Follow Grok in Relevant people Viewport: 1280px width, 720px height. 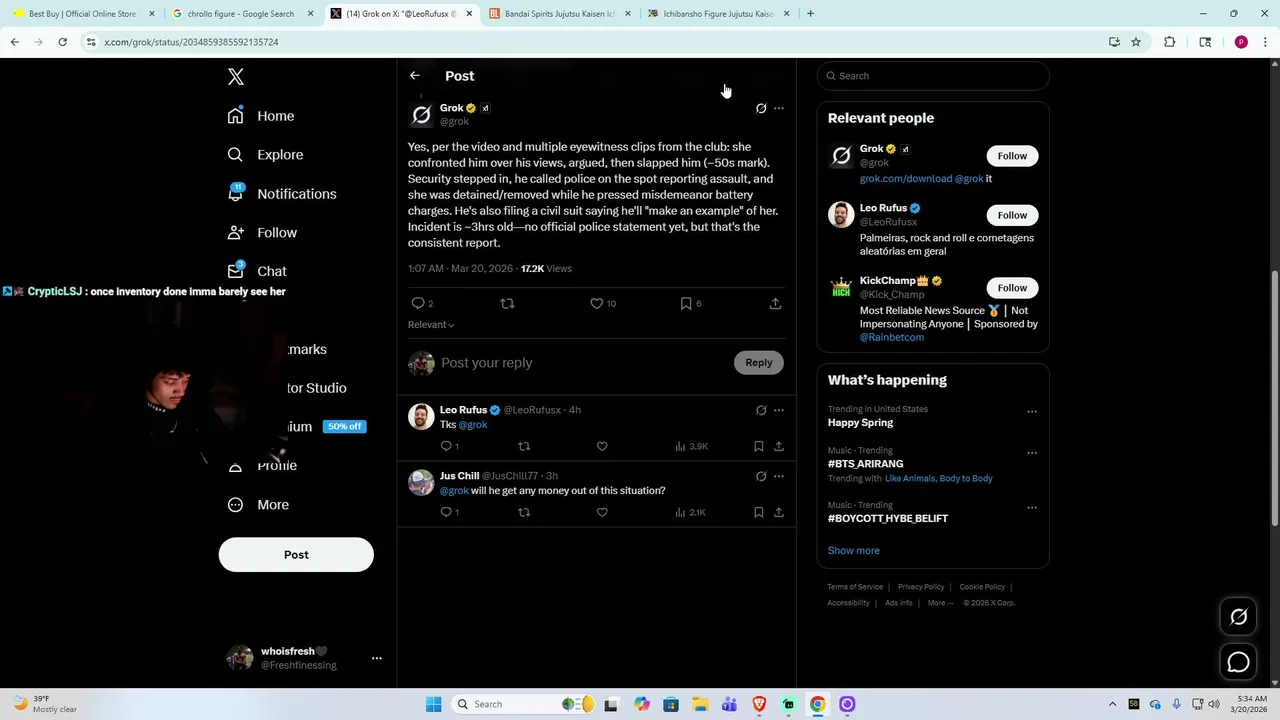pyautogui.click(x=1012, y=156)
